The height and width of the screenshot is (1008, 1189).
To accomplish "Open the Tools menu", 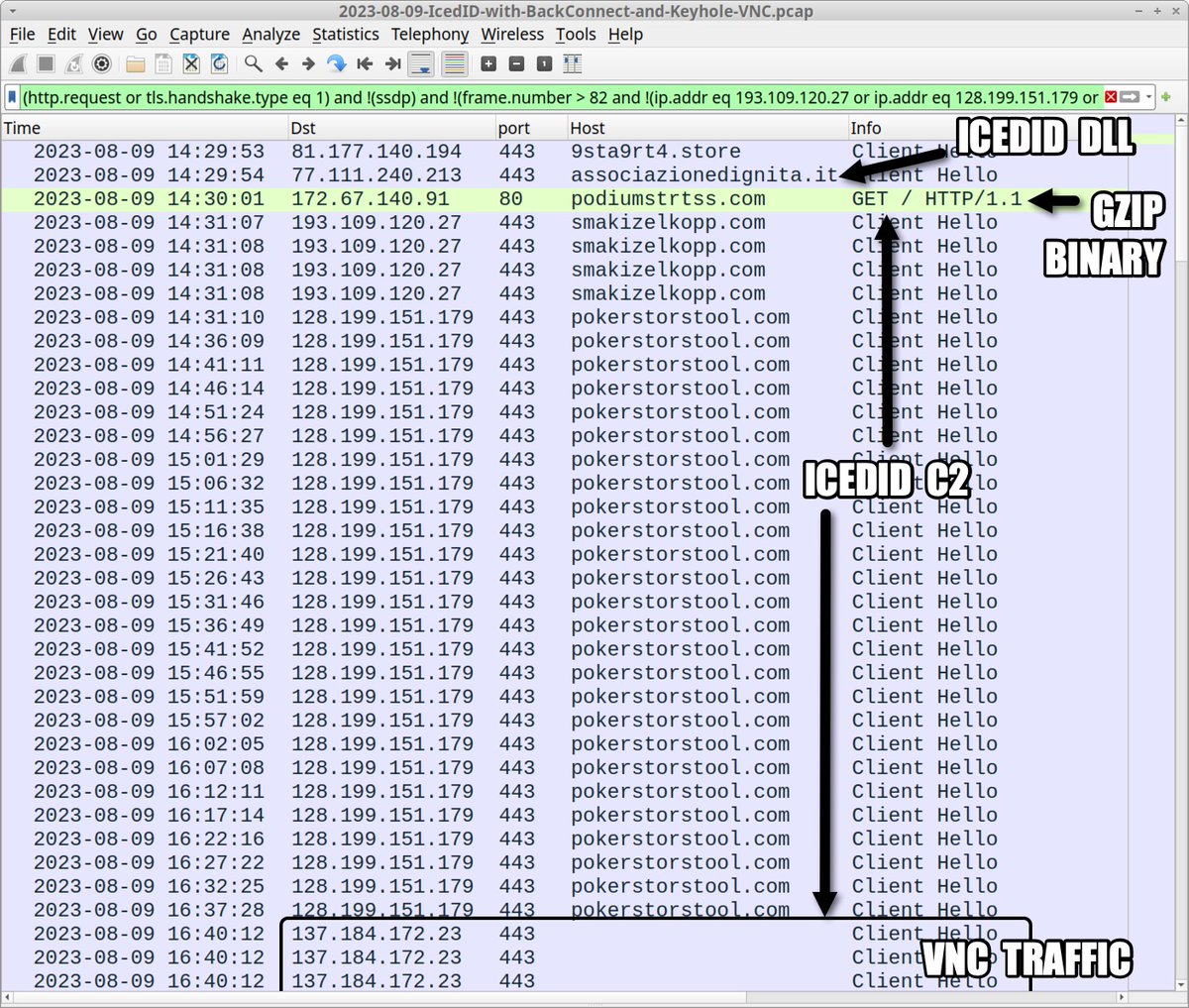I will (576, 34).
